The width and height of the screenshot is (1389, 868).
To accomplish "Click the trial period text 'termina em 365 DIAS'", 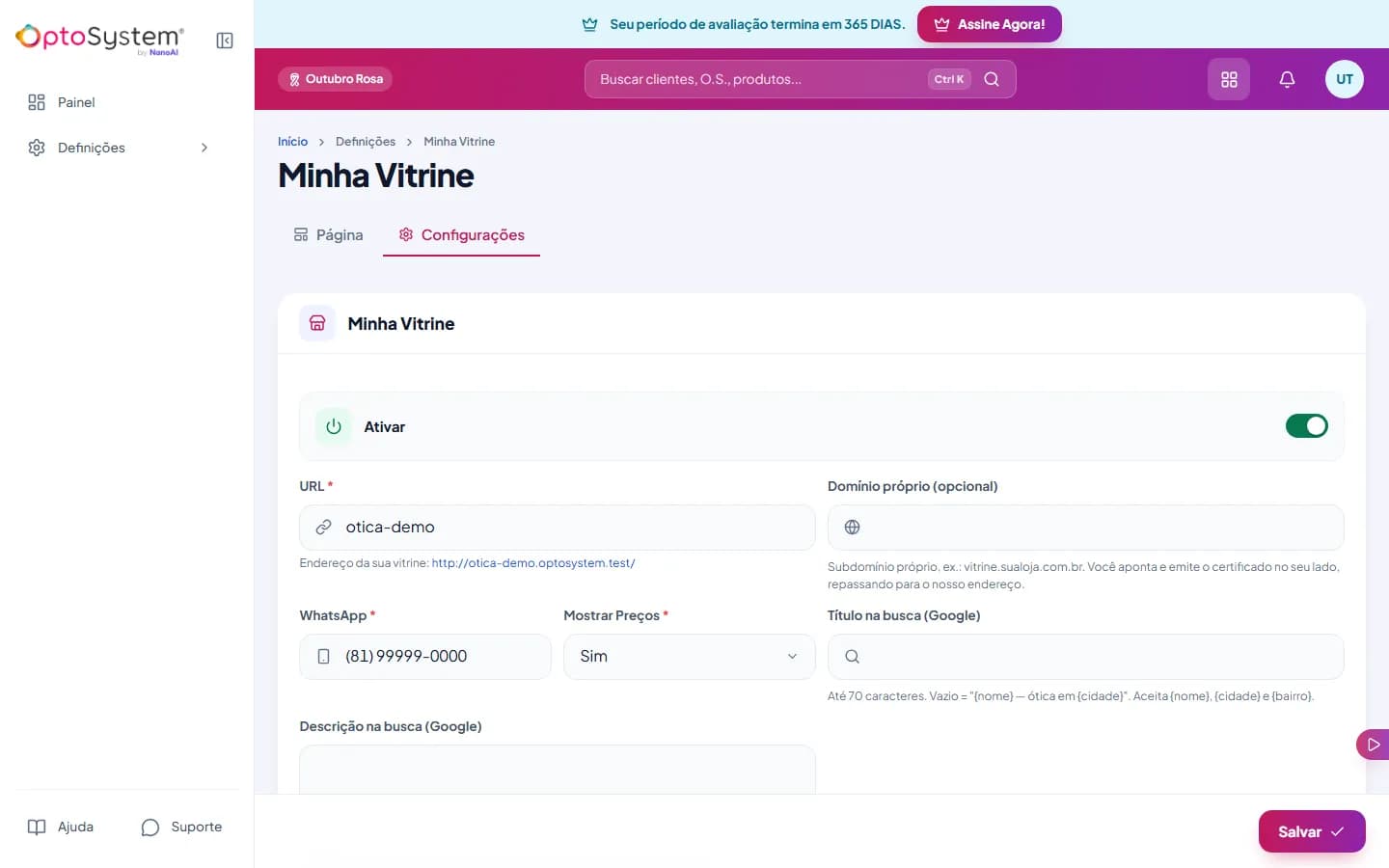I will click(838, 24).
